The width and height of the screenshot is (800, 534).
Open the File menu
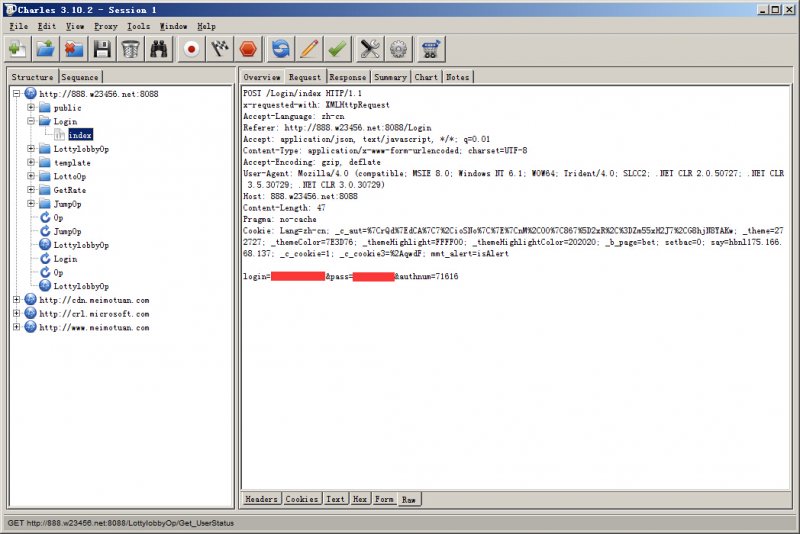[19, 26]
